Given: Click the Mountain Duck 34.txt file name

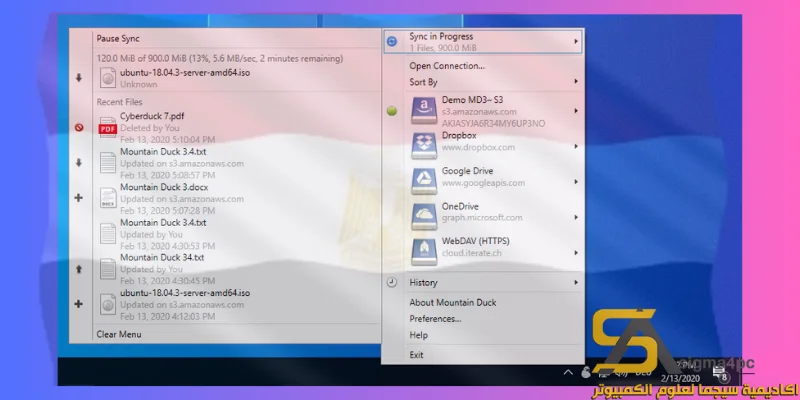Looking at the screenshot, I should pyautogui.click(x=162, y=258).
